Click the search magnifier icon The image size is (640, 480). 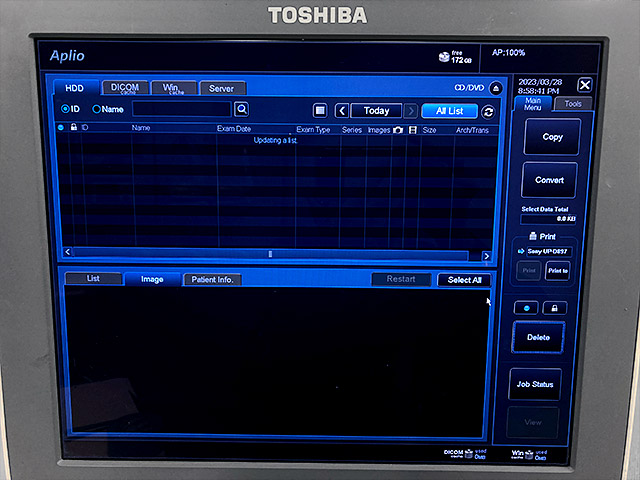(x=242, y=109)
